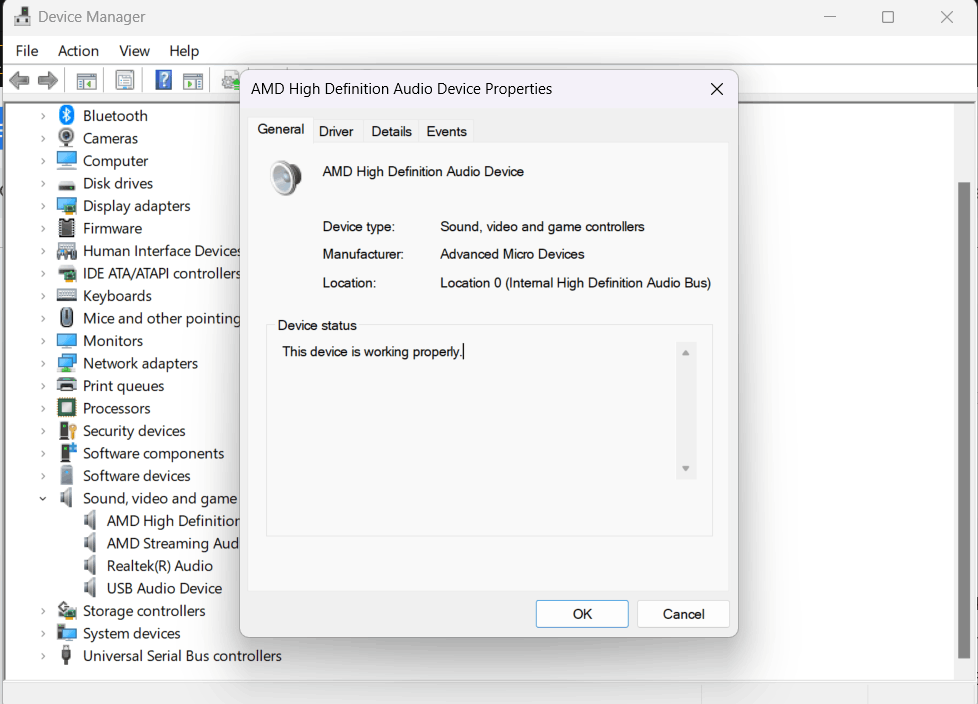Select the General tab
The image size is (978, 704).
click(x=281, y=129)
